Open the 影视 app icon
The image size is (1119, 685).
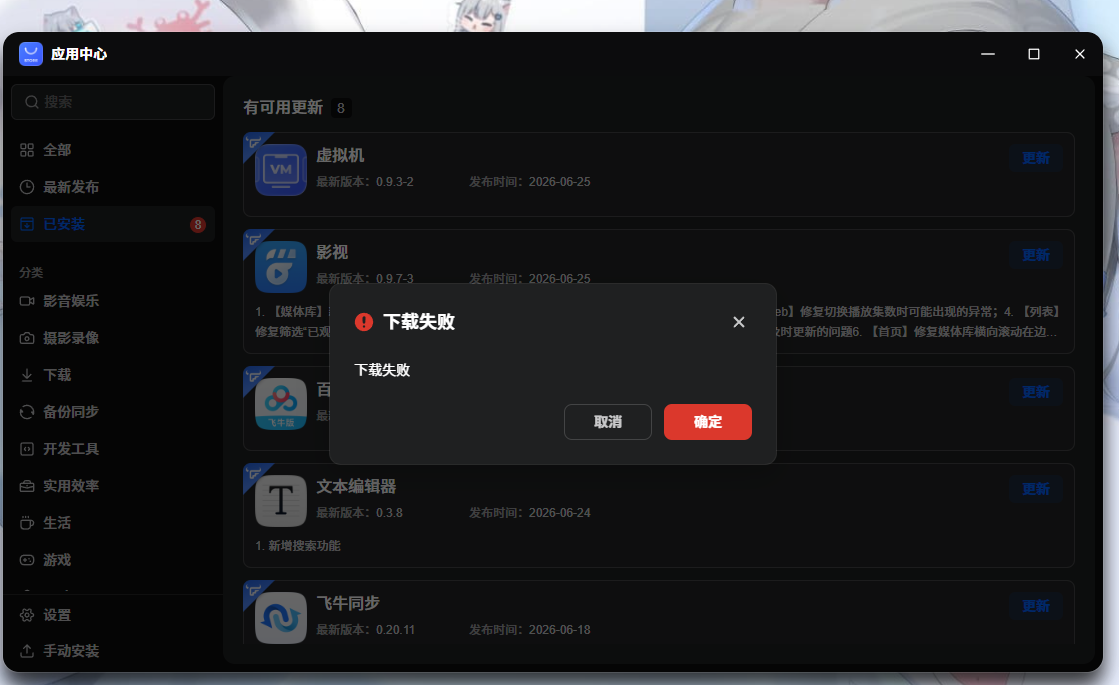tap(280, 267)
